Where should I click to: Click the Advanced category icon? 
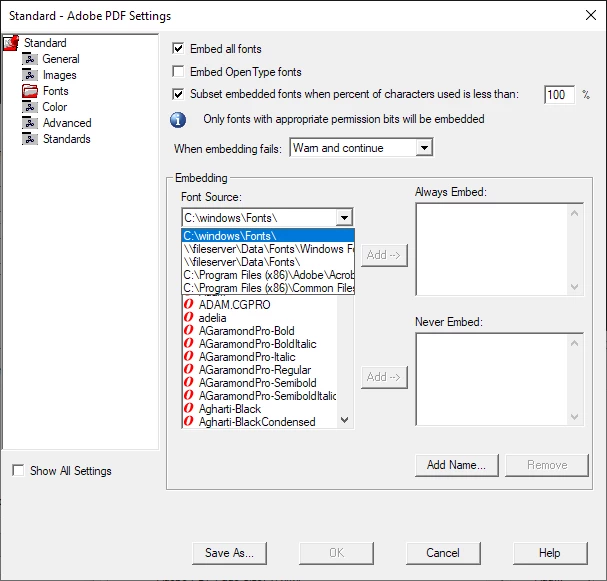click(30, 123)
